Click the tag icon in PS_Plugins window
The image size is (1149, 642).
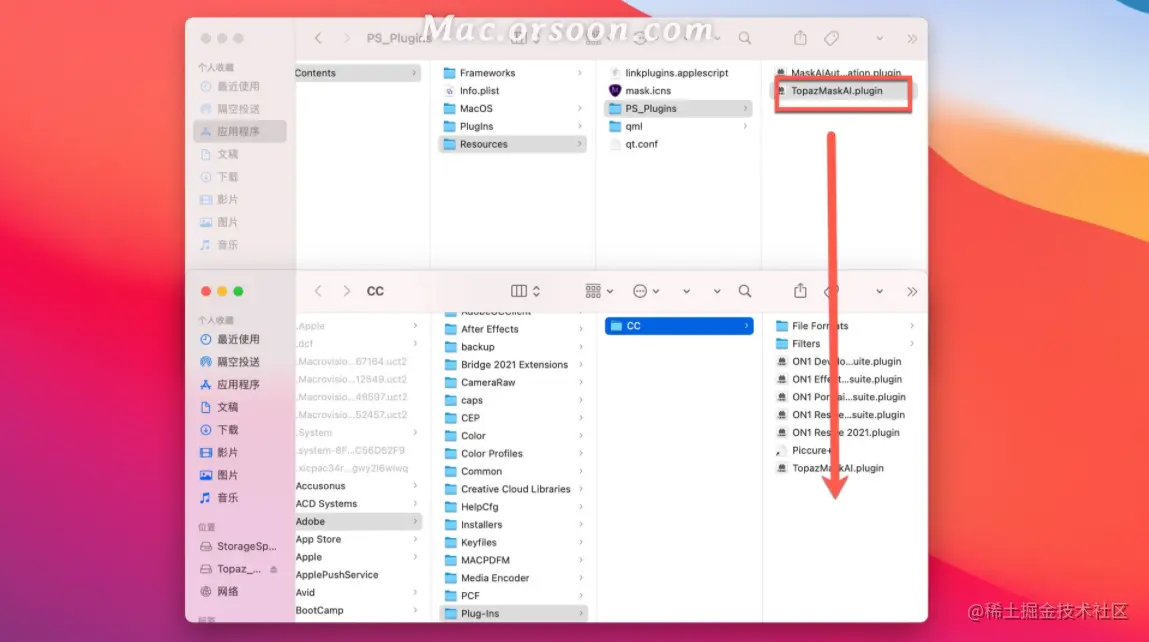click(x=832, y=38)
